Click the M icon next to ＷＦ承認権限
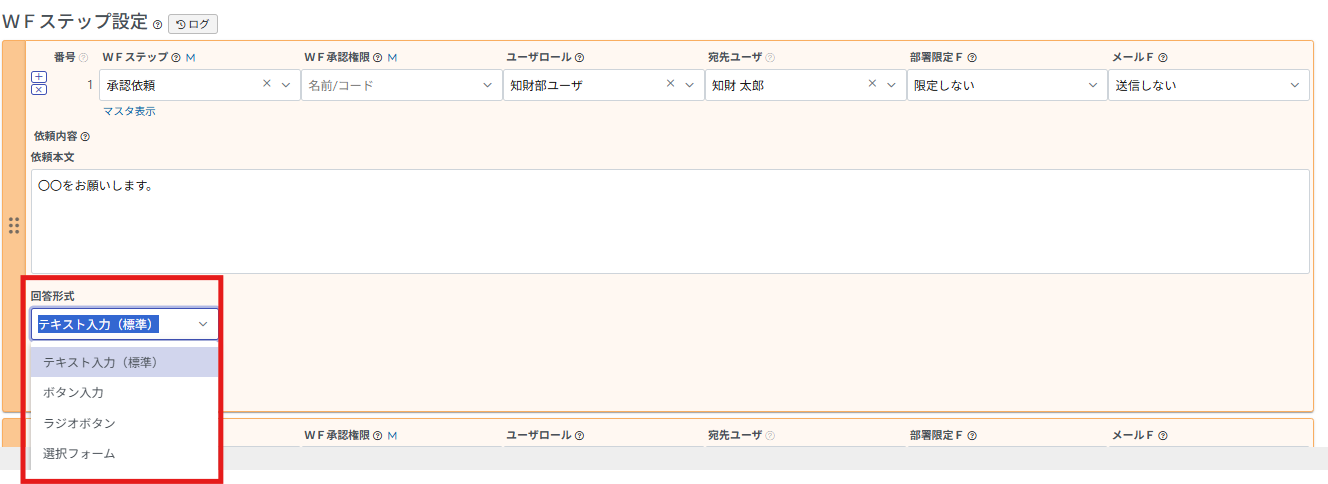This screenshot has width=1328, height=484. click(x=392, y=58)
